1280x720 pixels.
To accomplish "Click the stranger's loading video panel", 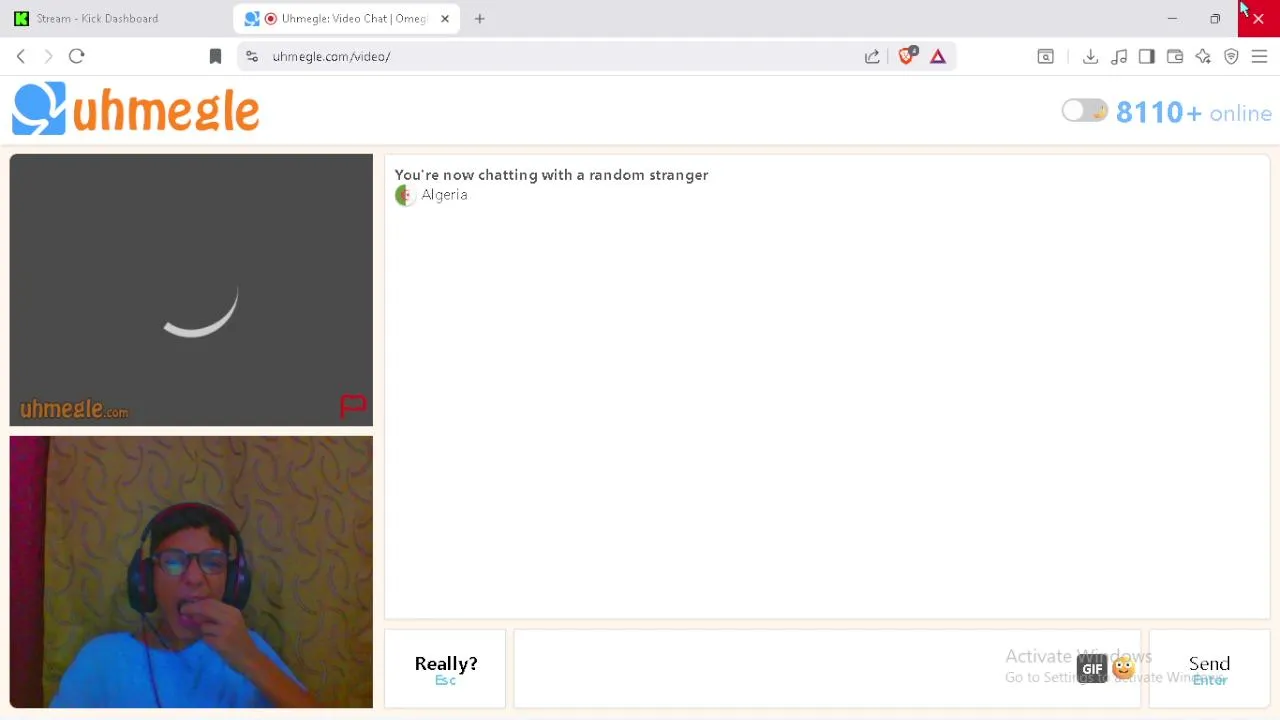I will [x=191, y=290].
